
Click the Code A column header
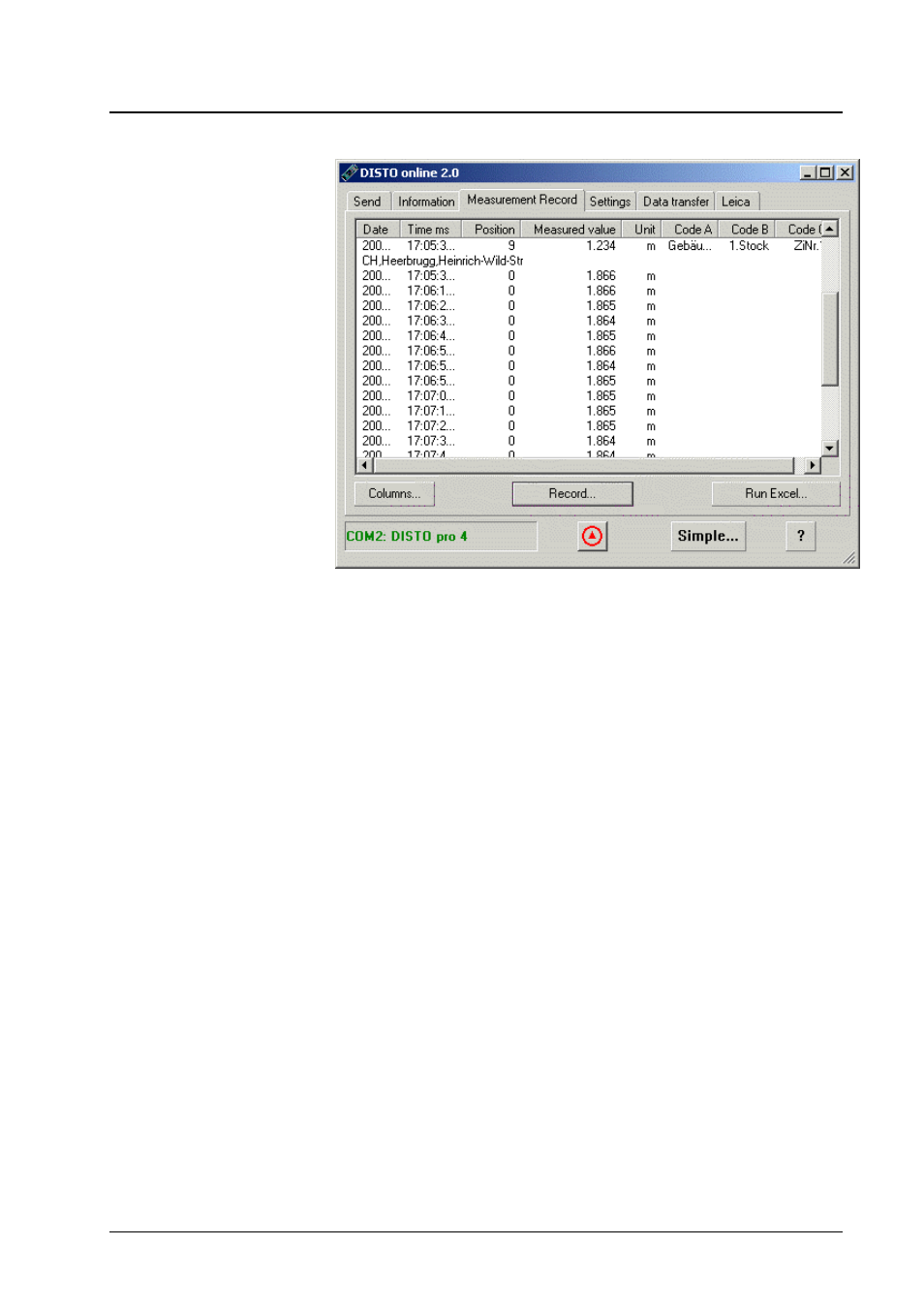point(692,230)
